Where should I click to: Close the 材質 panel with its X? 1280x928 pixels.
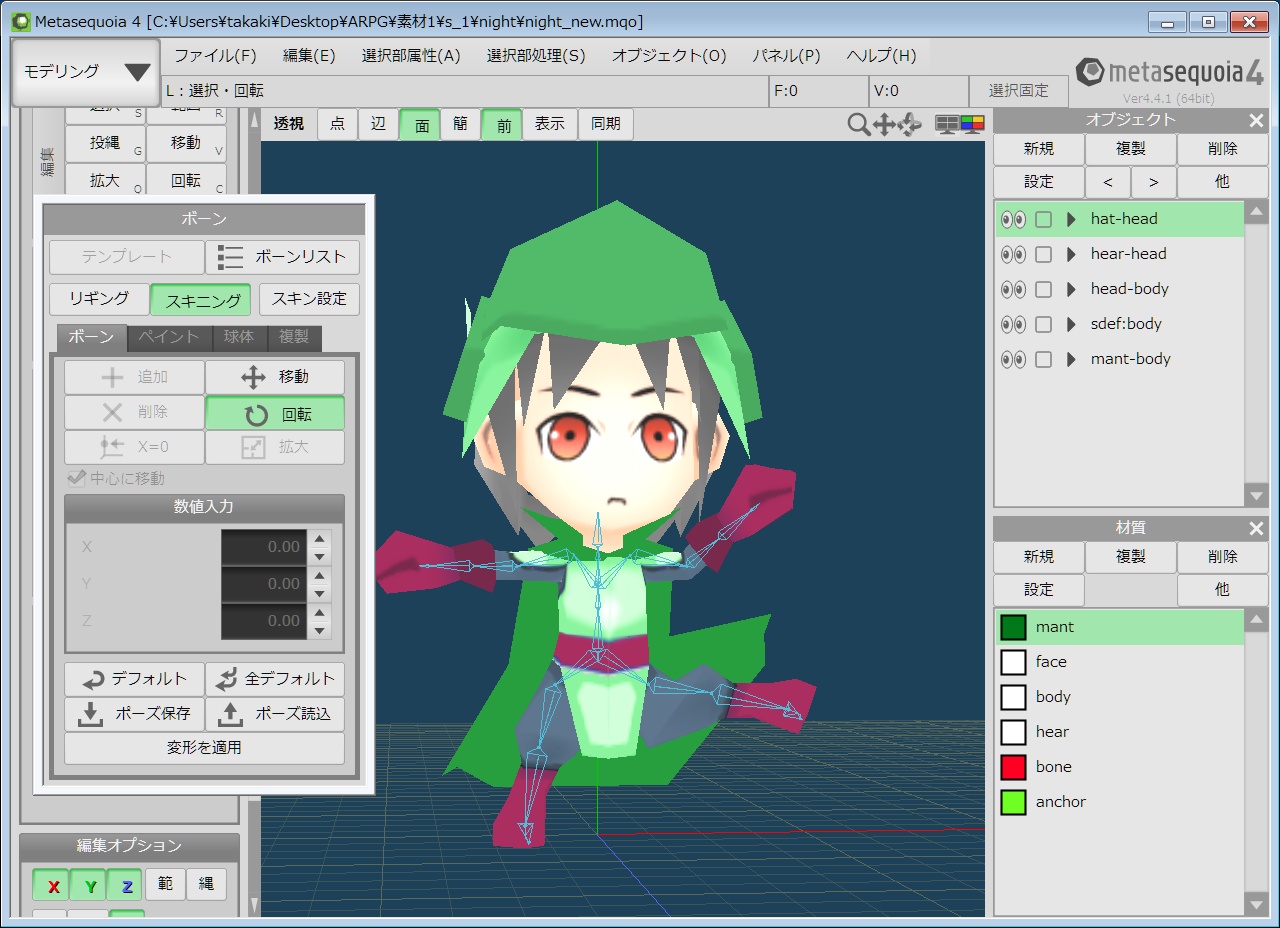[x=1257, y=528]
